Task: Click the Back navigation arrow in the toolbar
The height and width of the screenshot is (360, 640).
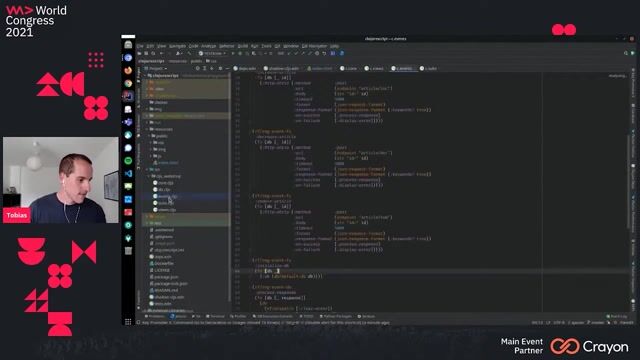Action: coord(162,53)
